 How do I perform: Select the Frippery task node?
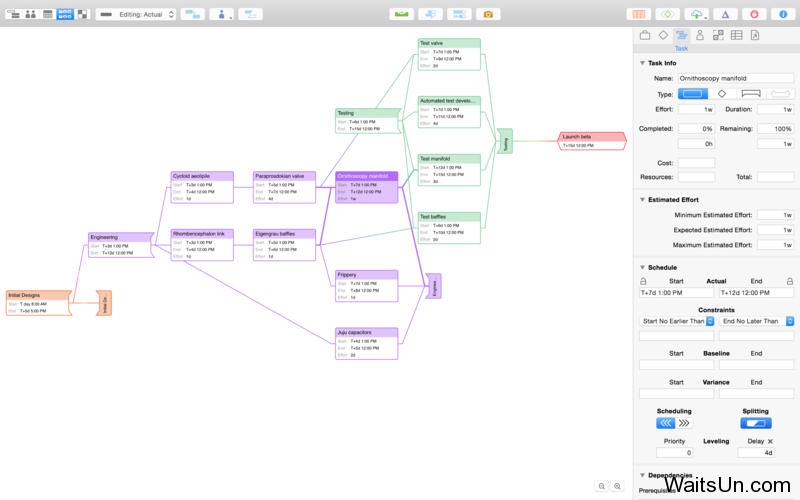click(x=366, y=286)
